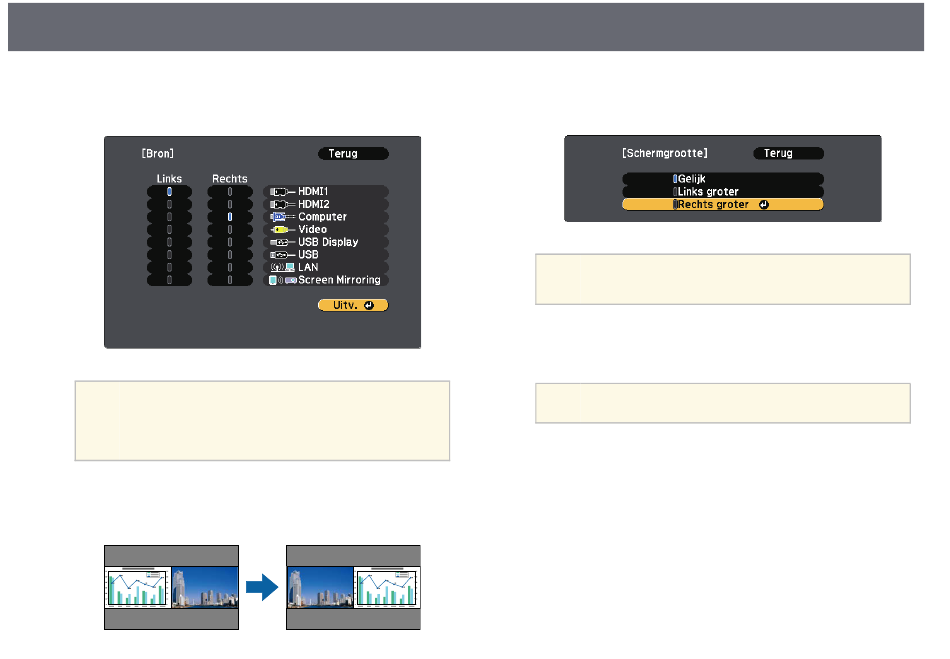Select Computer in the Links column
This screenshot has width=950, height=659.
click(x=169, y=217)
